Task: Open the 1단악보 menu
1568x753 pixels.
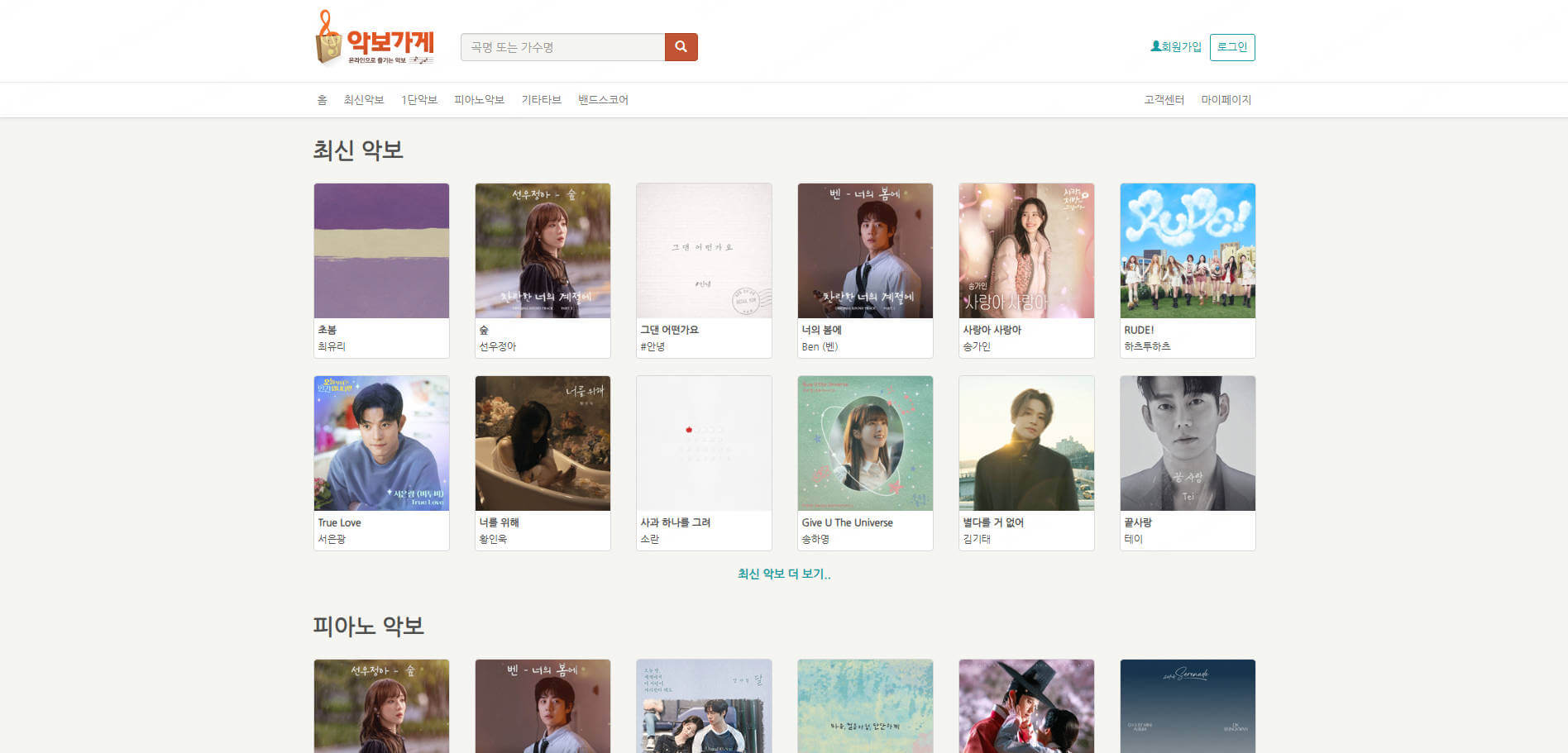Action: coord(419,100)
